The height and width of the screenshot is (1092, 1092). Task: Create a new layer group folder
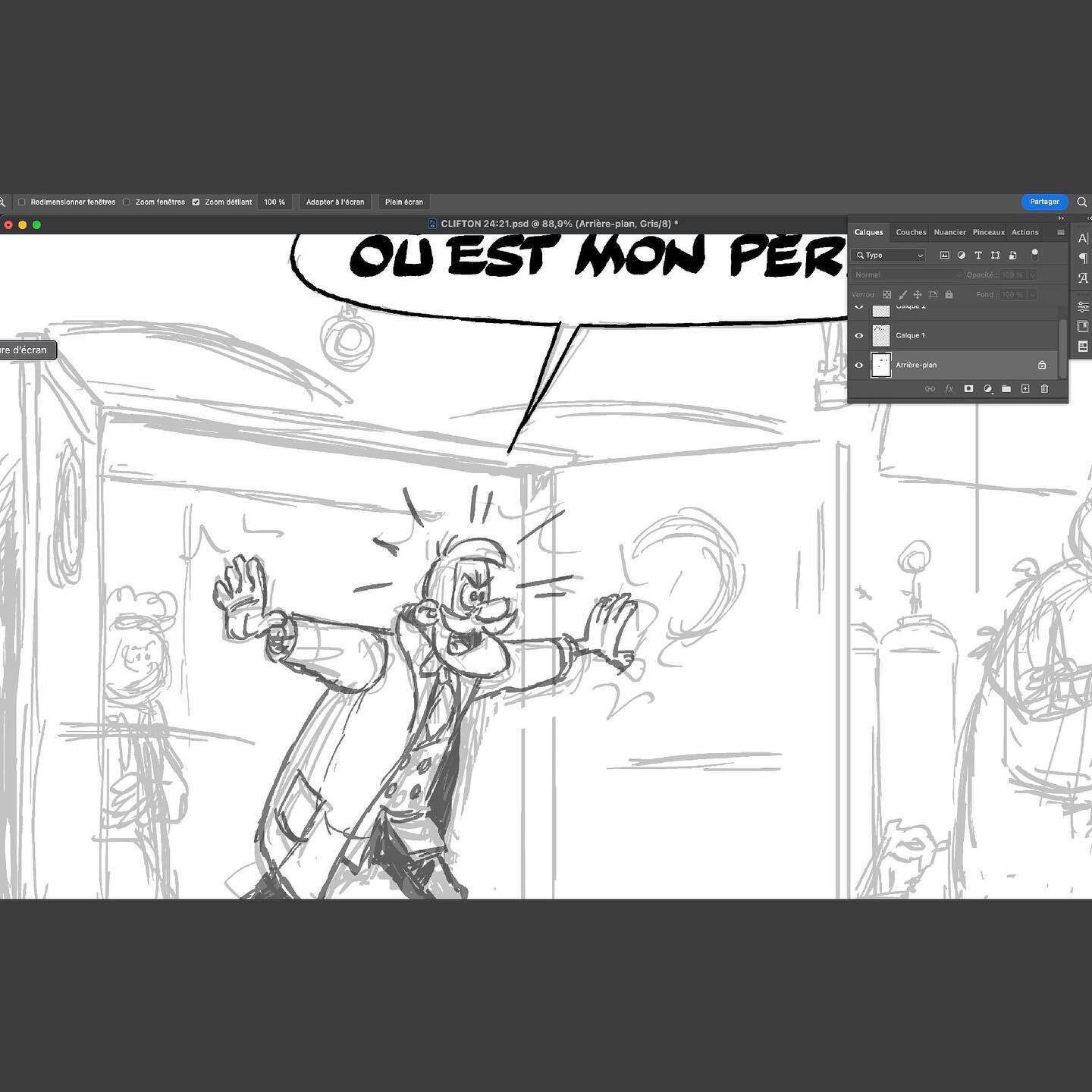pyautogui.click(x=1006, y=389)
